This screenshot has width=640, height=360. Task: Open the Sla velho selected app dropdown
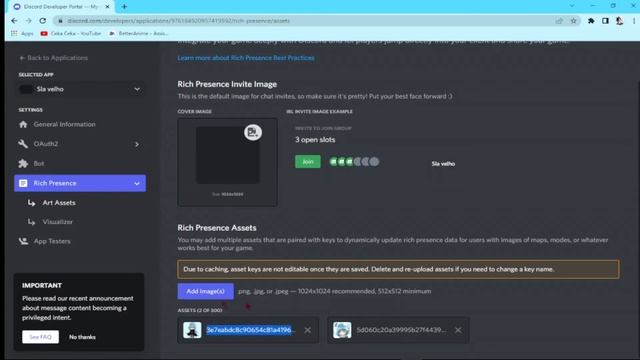pyautogui.click(x=80, y=89)
